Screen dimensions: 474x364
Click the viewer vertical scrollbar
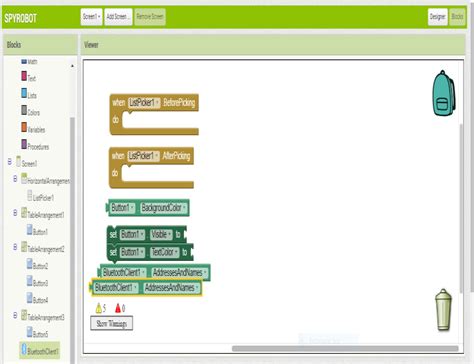(x=461, y=208)
